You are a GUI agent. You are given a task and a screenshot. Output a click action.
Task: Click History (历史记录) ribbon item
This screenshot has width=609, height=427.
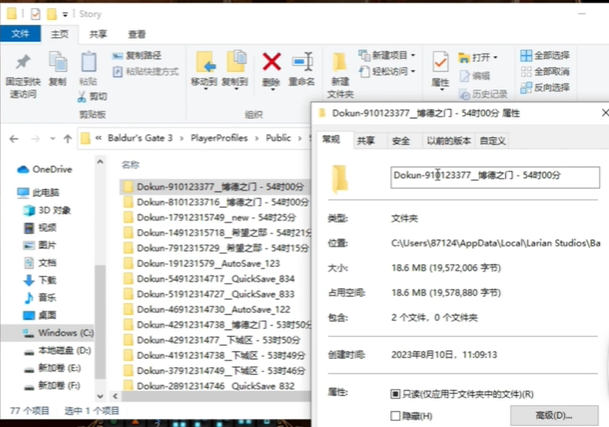pyautogui.click(x=483, y=94)
